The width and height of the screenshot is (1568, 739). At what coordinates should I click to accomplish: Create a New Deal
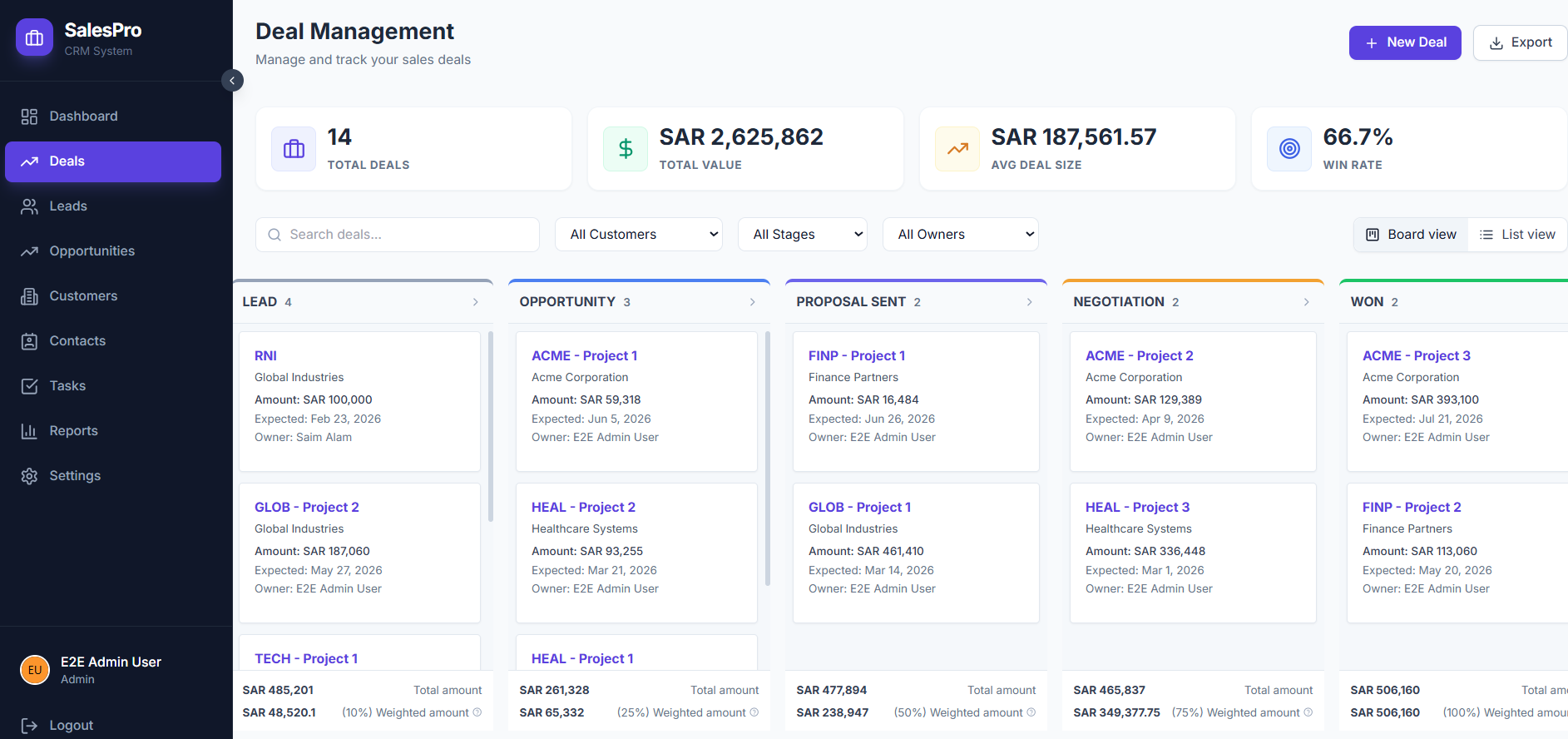tap(1405, 42)
